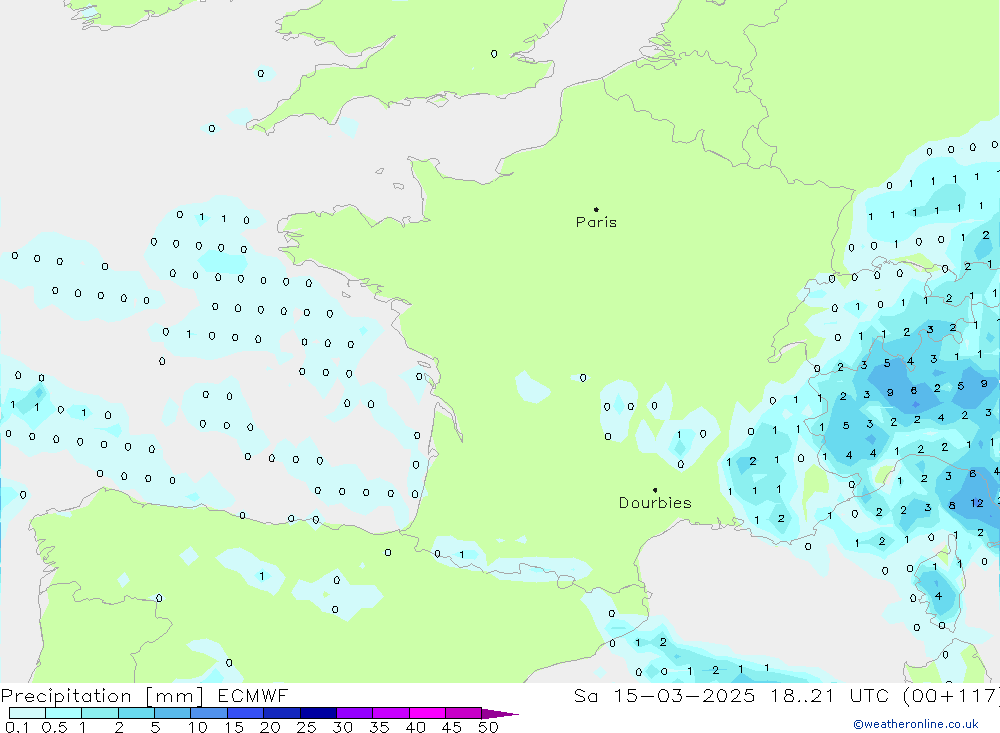1000x733 pixels.
Task: Click the 10 legend scale label
Action: click(197, 727)
